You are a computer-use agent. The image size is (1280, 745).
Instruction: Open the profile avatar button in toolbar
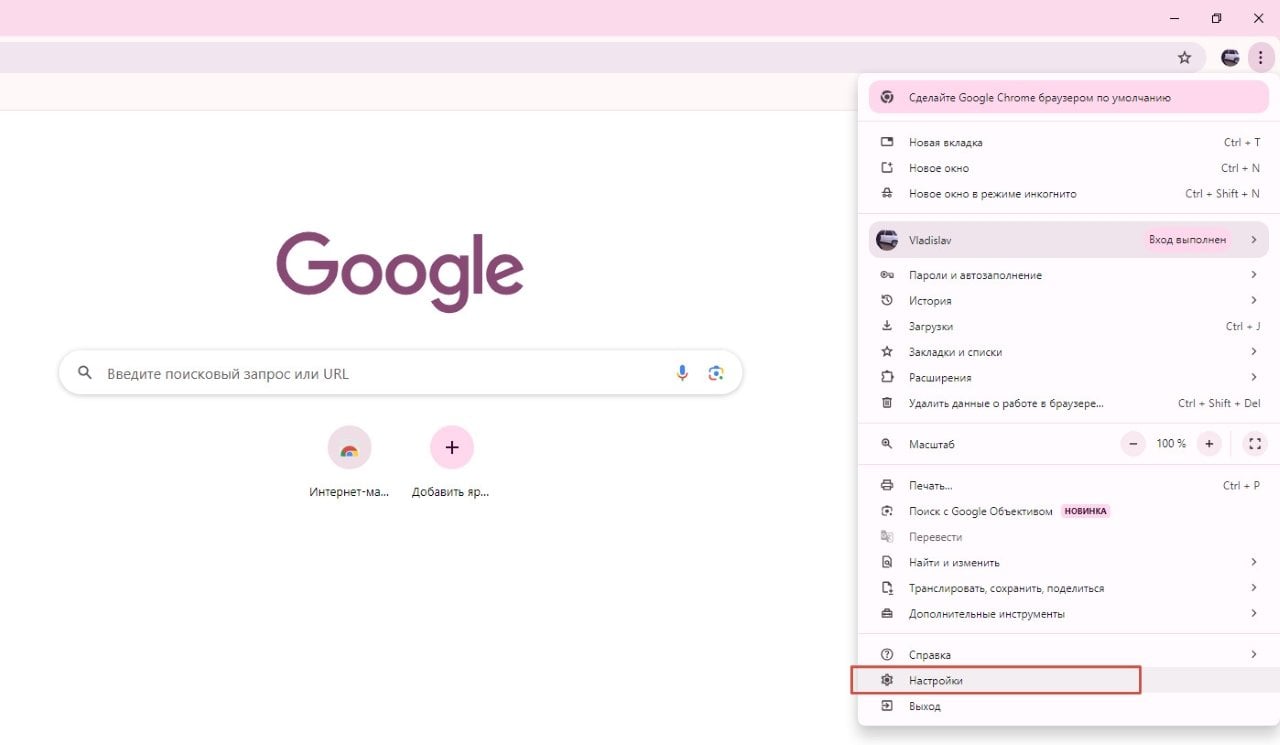pos(1230,58)
